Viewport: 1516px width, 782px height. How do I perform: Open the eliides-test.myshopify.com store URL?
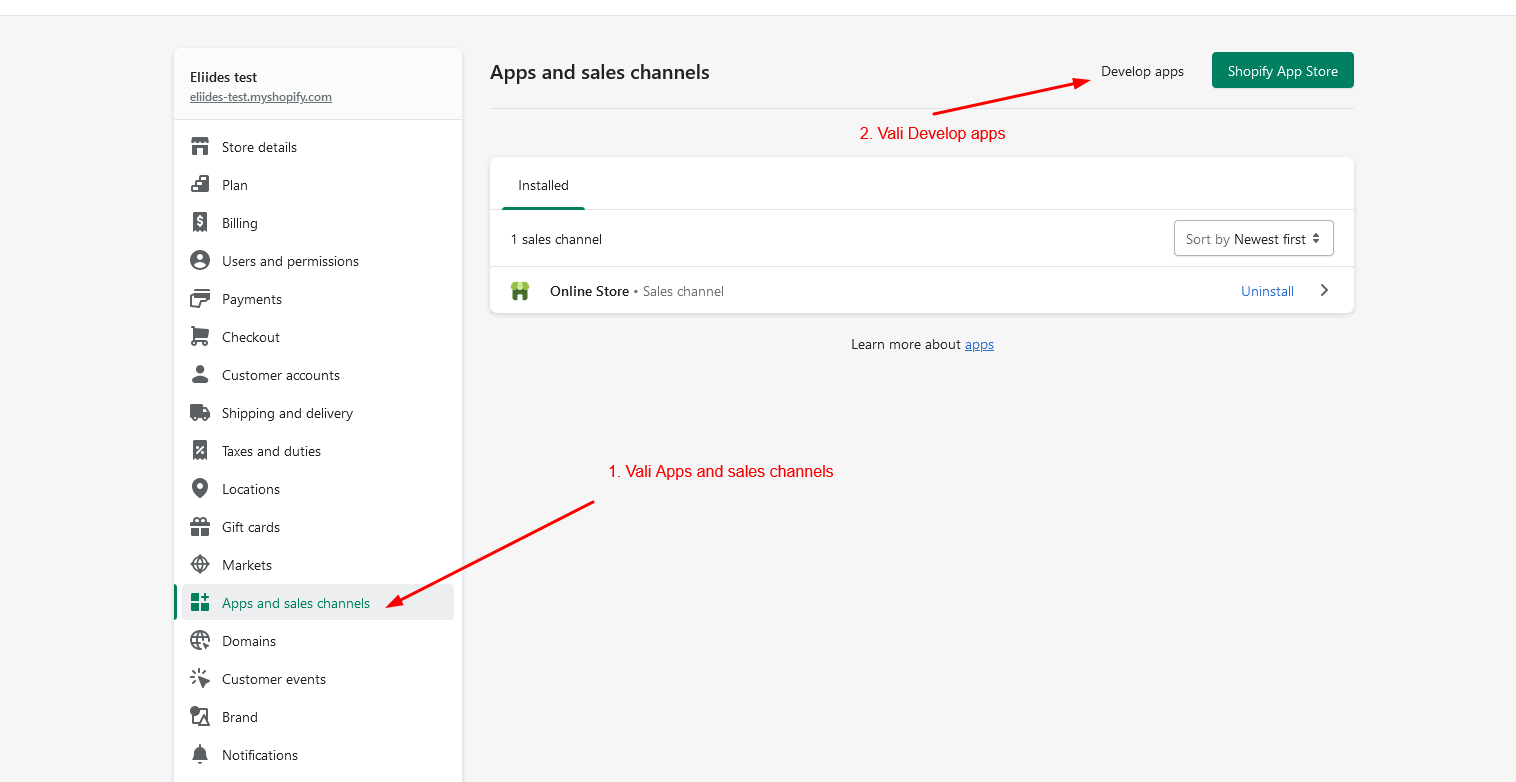(261, 97)
